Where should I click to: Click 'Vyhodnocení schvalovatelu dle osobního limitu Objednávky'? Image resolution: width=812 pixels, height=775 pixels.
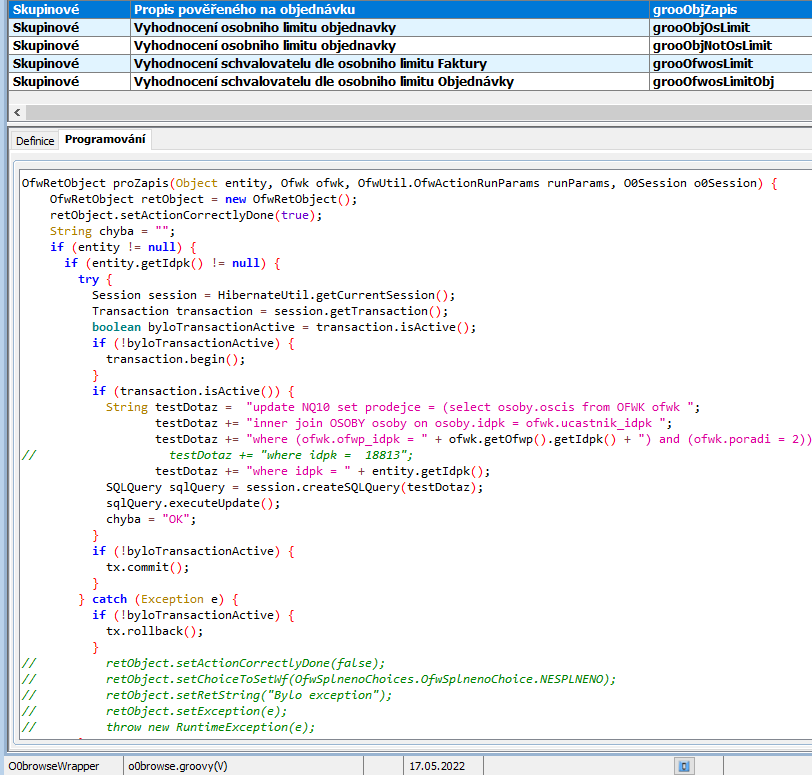pyautogui.click(x=323, y=81)
